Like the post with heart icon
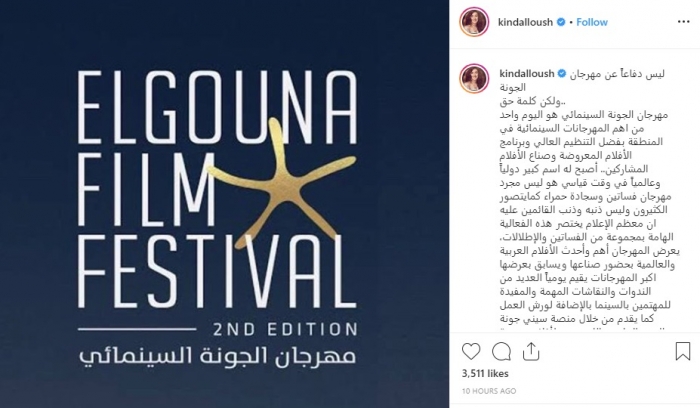The image size is (700, 408). 471,352
